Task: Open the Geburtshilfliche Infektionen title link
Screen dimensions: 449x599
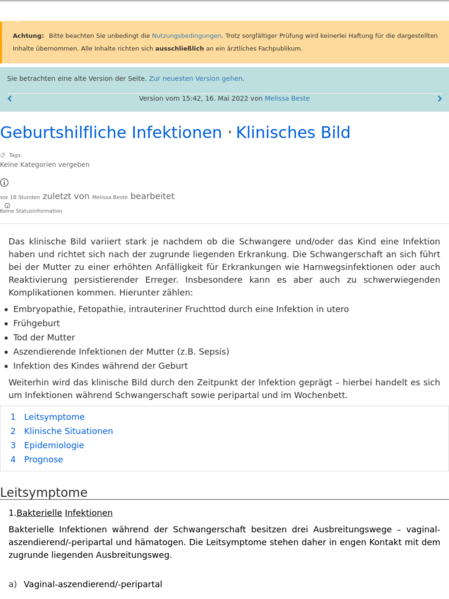Action: (111, 133)
